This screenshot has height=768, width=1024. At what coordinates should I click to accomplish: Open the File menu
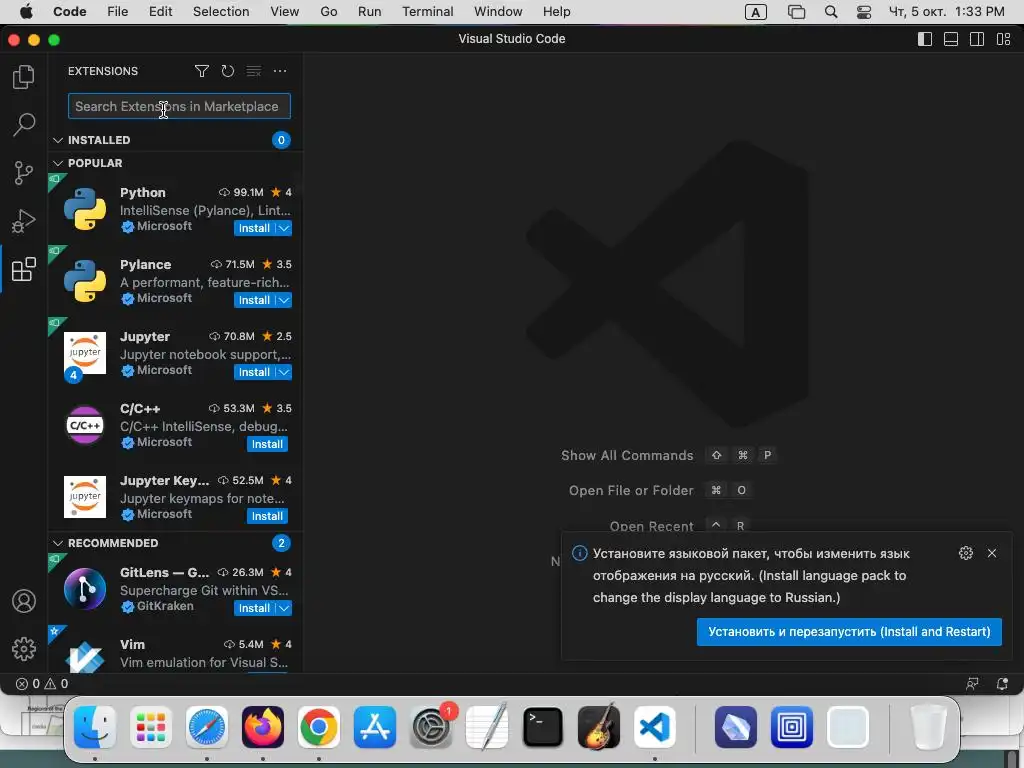pos(118,12)
